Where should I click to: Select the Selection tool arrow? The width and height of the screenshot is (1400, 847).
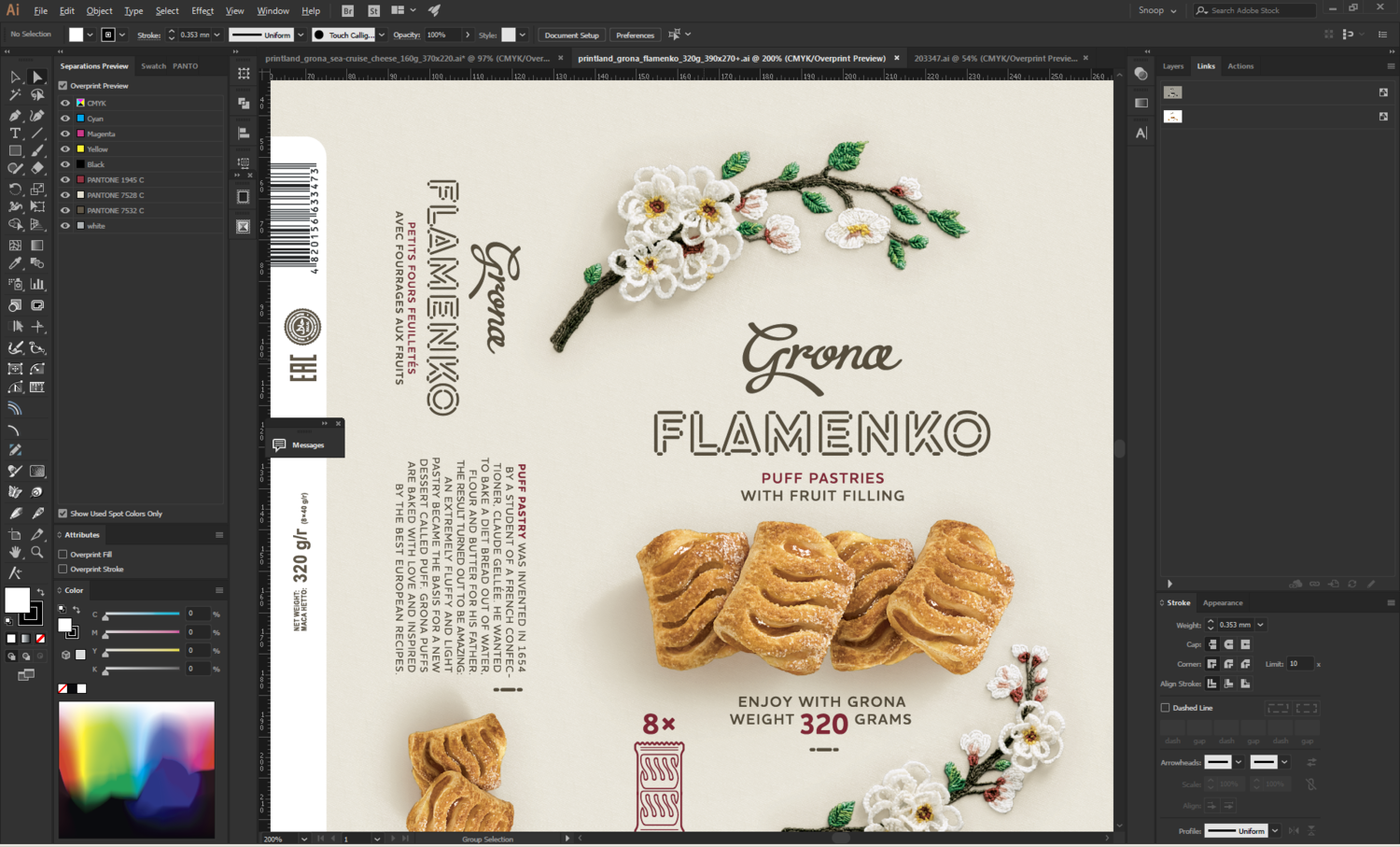(15, 77)
